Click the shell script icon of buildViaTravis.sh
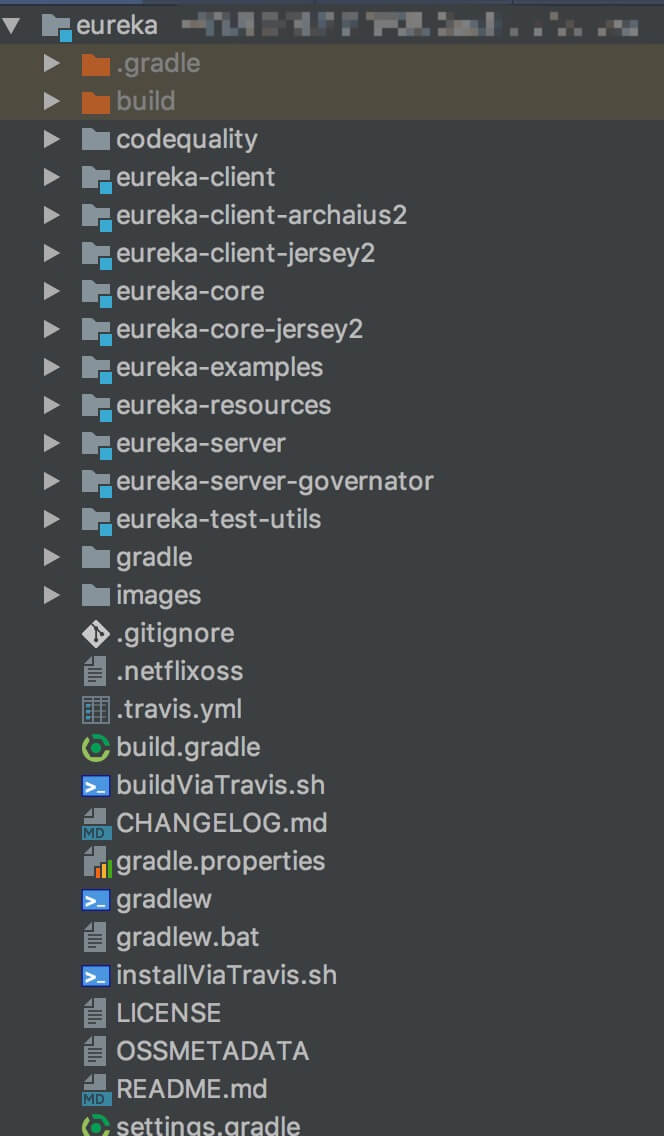Image resolution: width=664 pixels, height=1136 pixels. pos(96,786)
